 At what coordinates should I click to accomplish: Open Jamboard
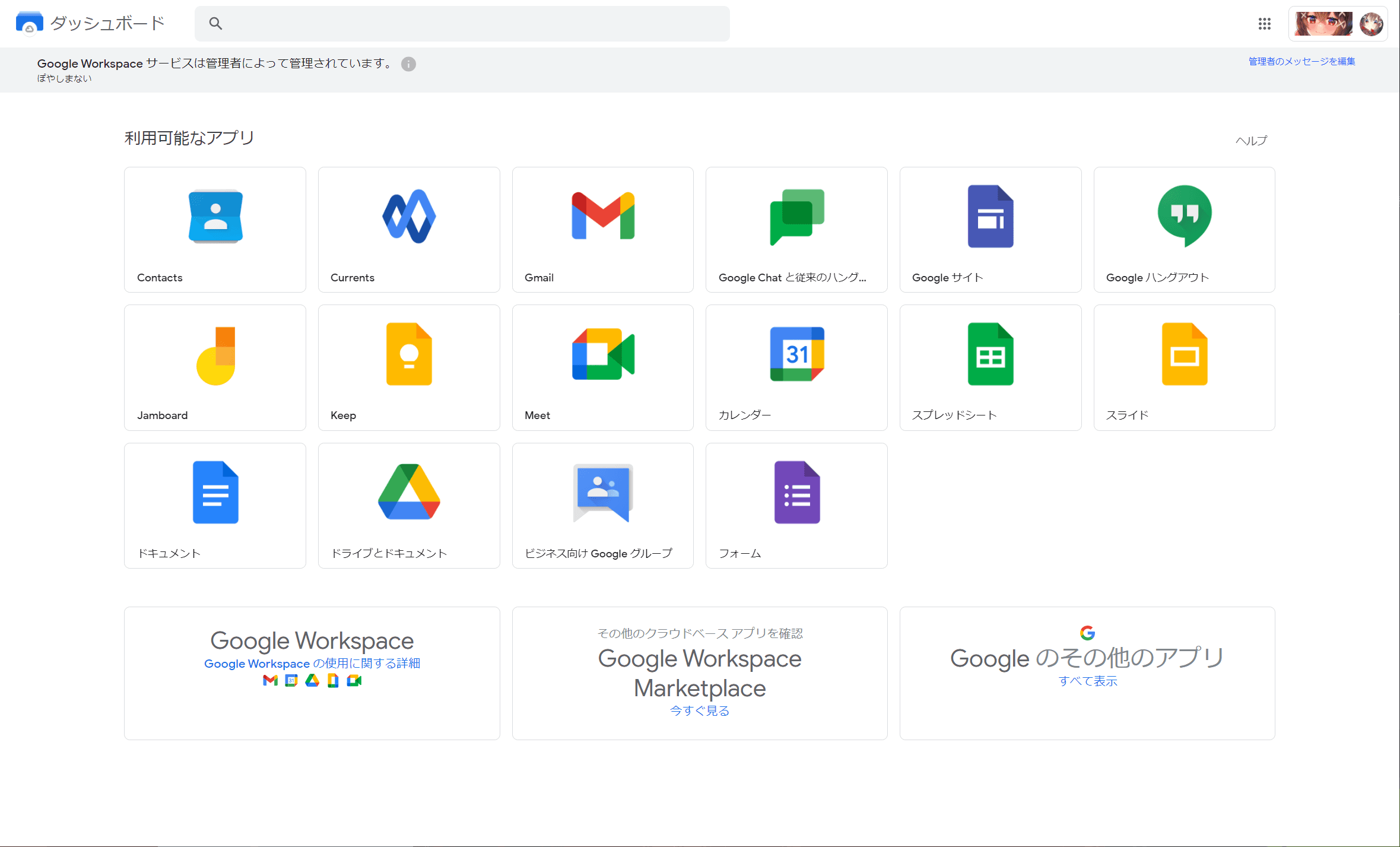coord(214,367)
